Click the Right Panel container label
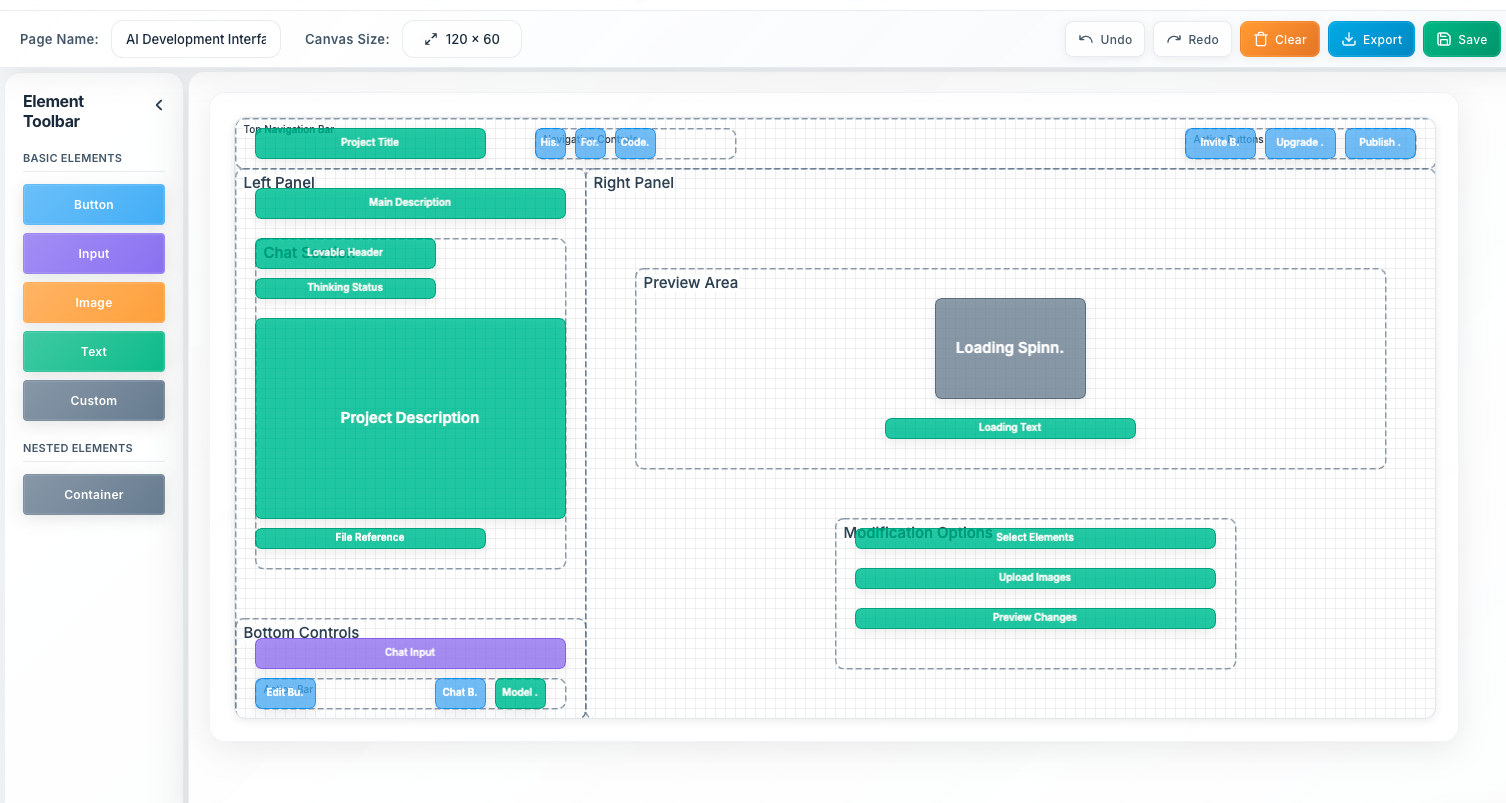 (633, 183)
